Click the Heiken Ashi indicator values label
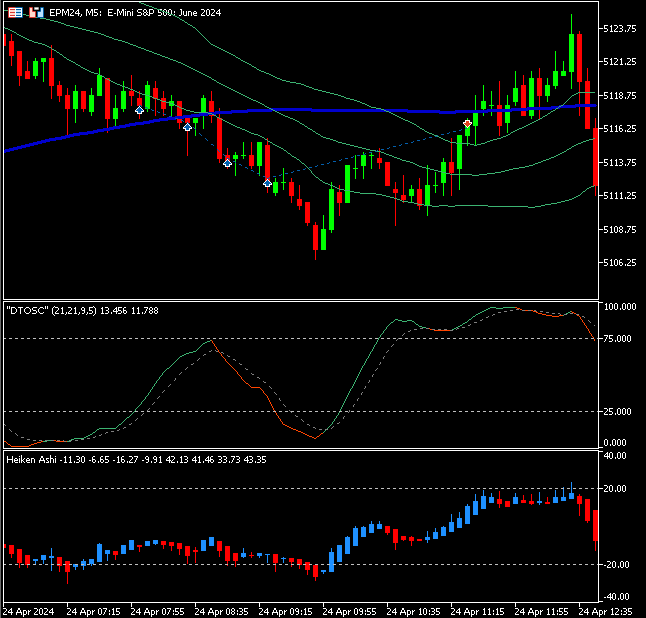The height and width of the screenshot is (618, 646). [136, 459]
